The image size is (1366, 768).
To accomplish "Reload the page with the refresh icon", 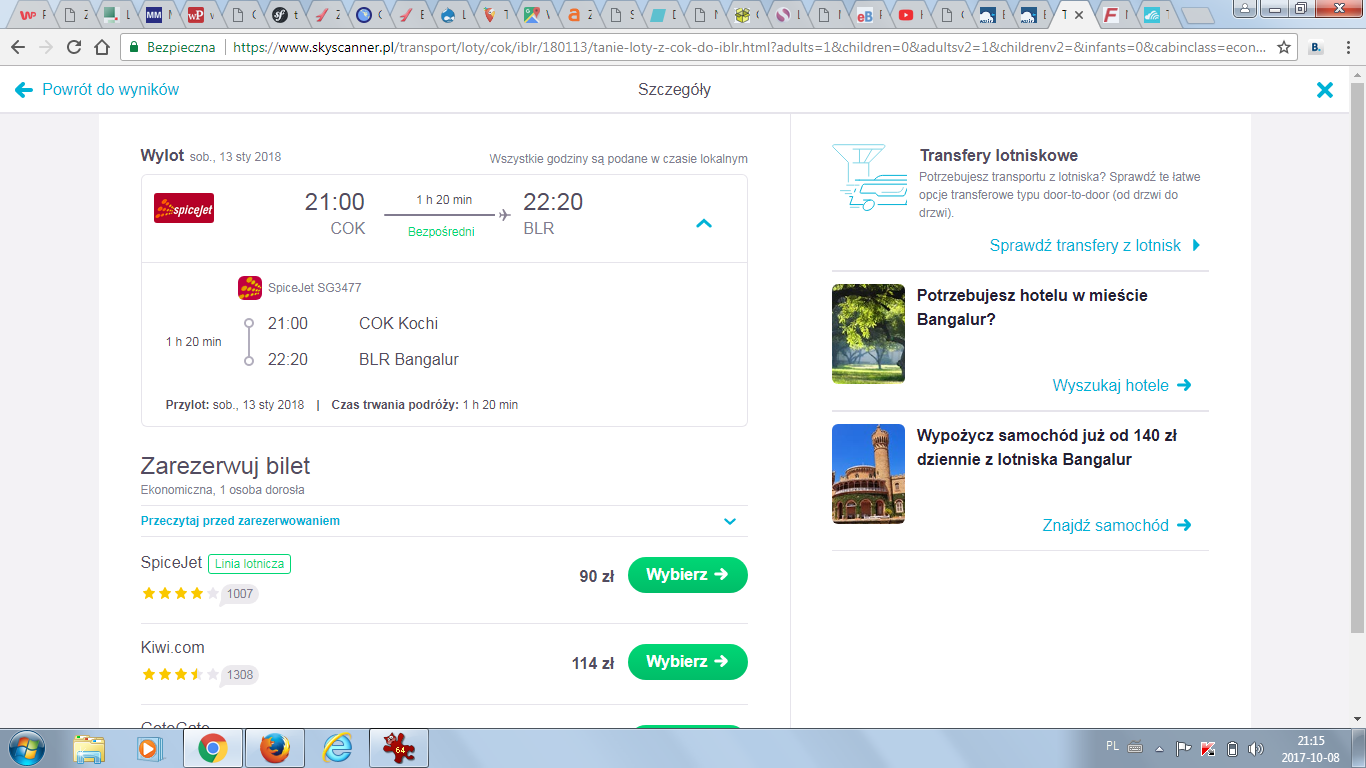I will (73, 47).
